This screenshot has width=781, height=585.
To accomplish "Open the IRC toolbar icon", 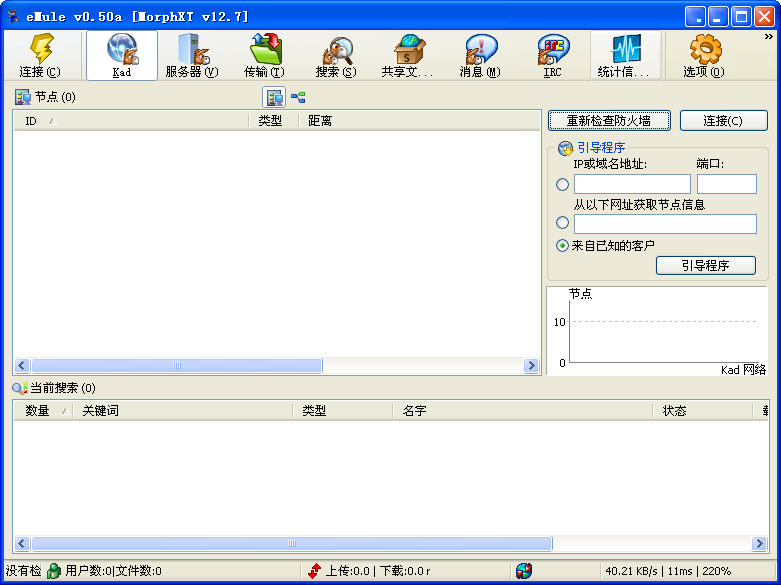I will coord(552,55).
